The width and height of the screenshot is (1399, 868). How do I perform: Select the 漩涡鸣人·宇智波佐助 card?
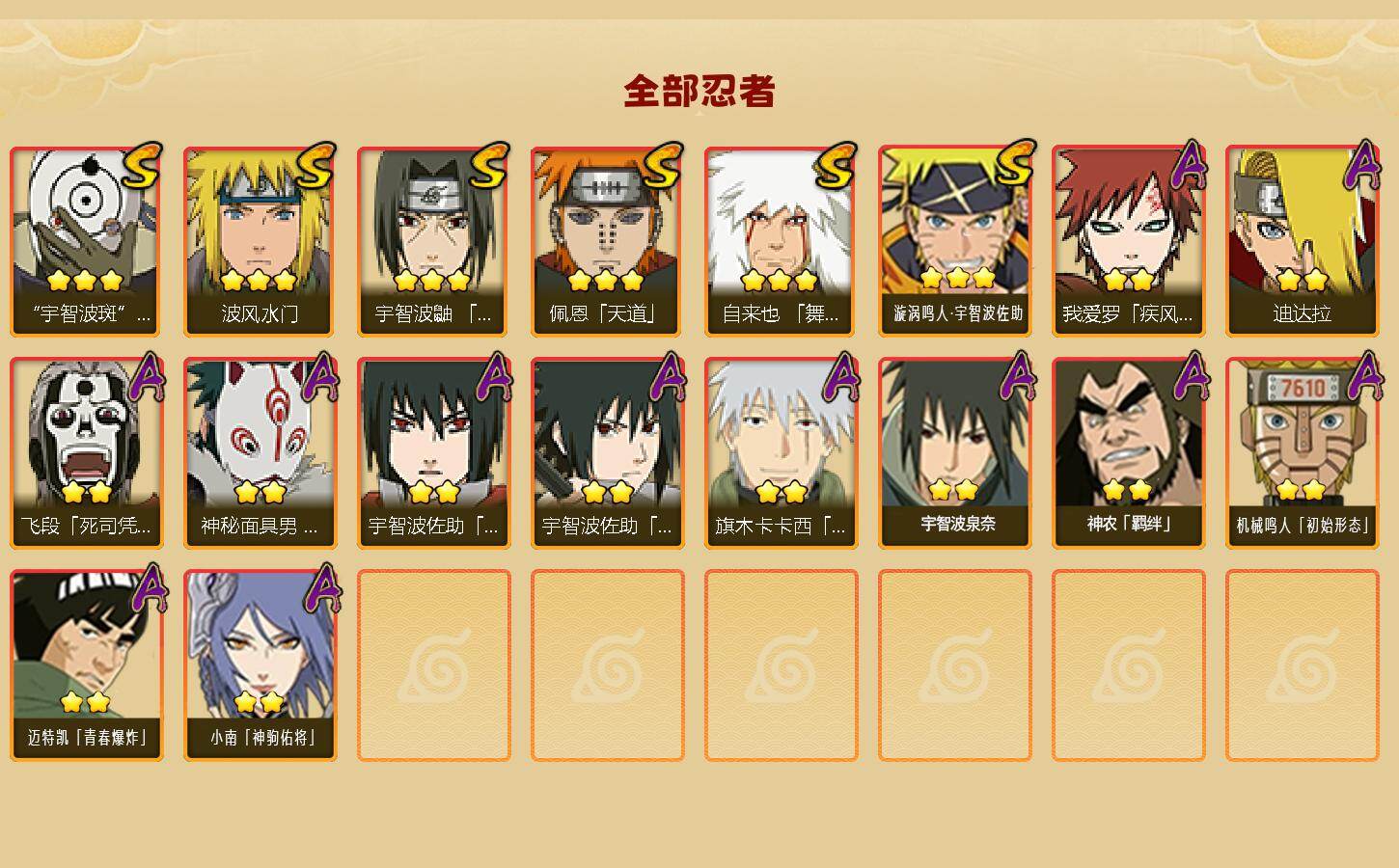coord(954,241)
